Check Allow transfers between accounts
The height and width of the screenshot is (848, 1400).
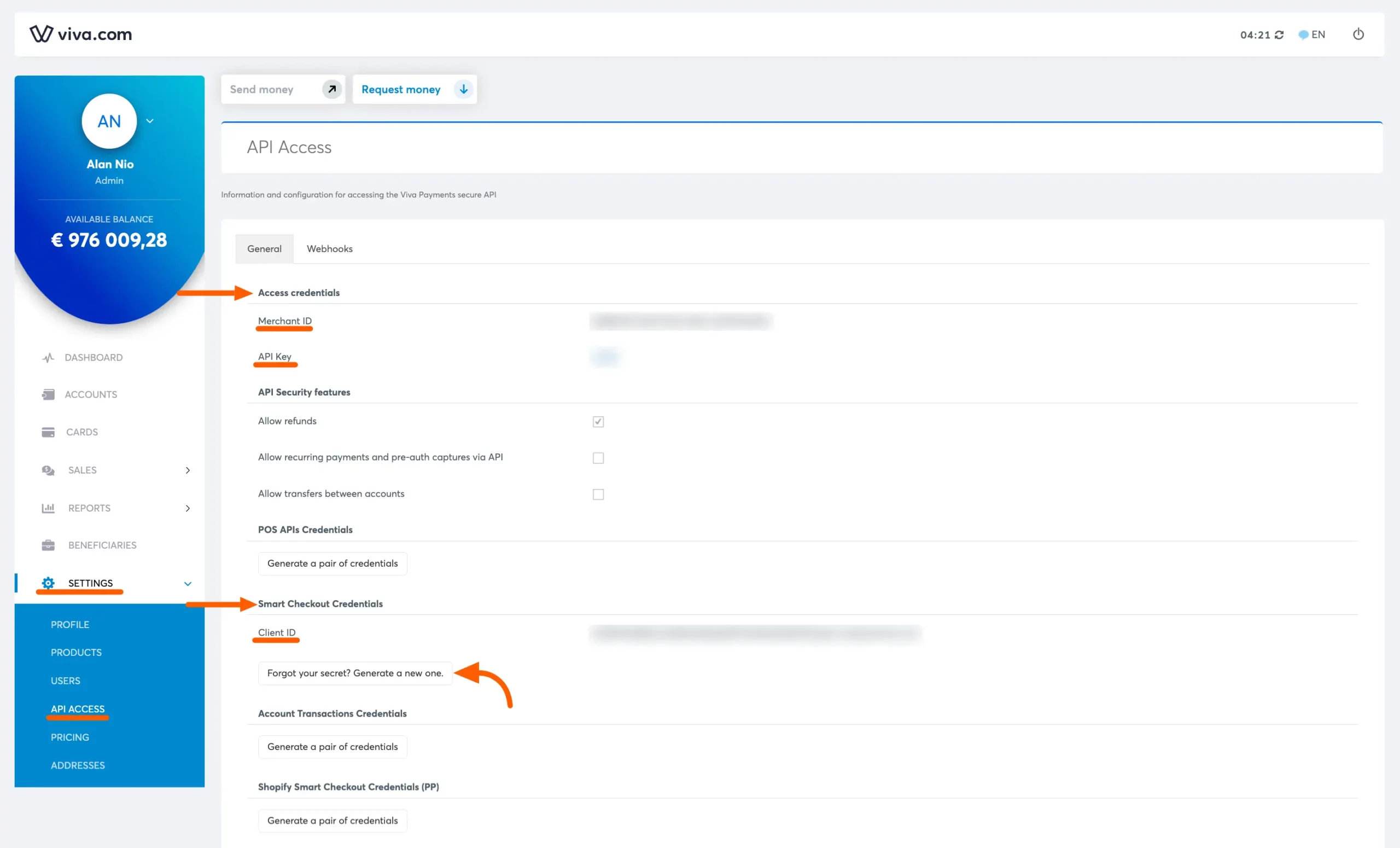(x=598, y=495)
